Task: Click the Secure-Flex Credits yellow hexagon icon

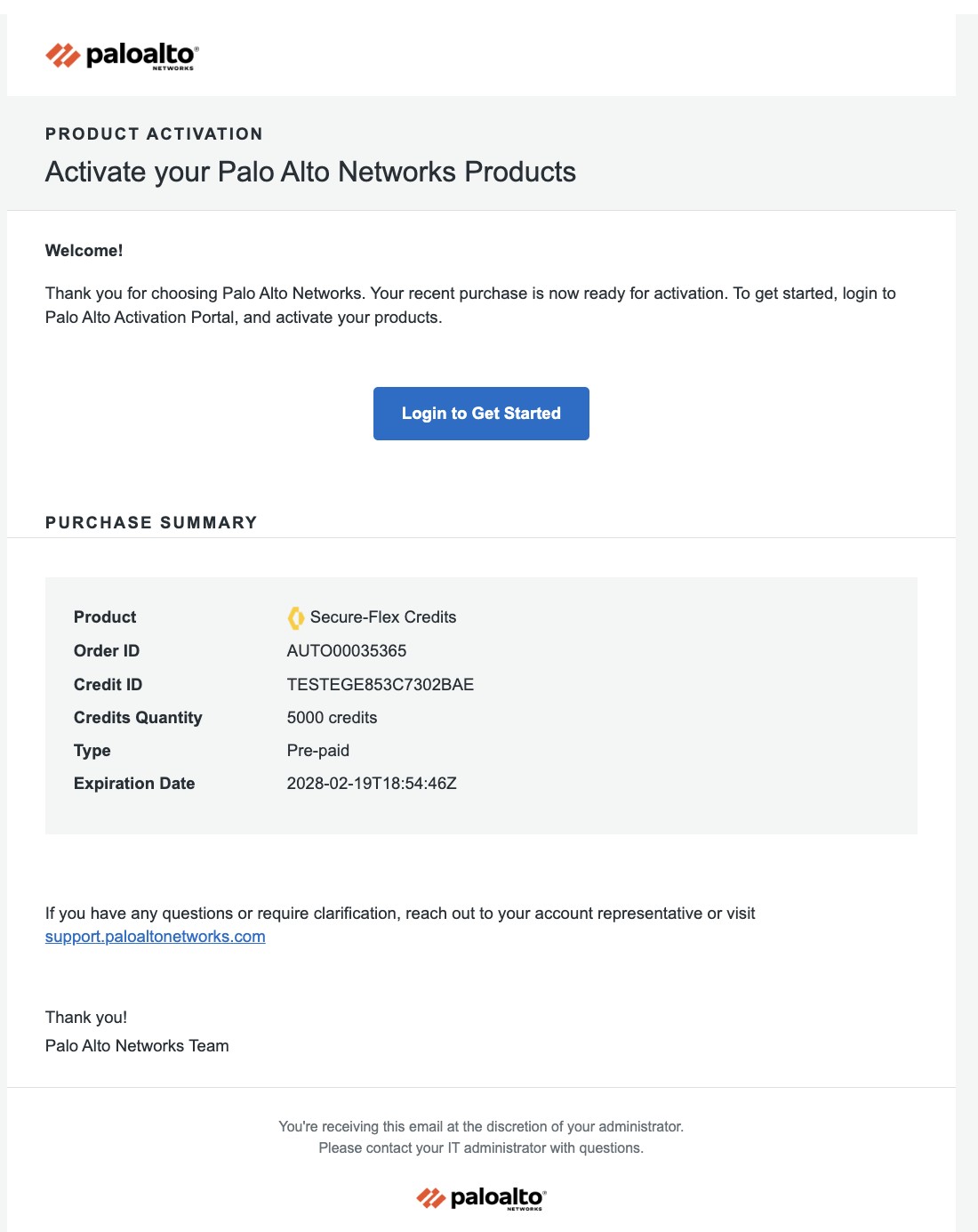Action: [x=296, y=617]
